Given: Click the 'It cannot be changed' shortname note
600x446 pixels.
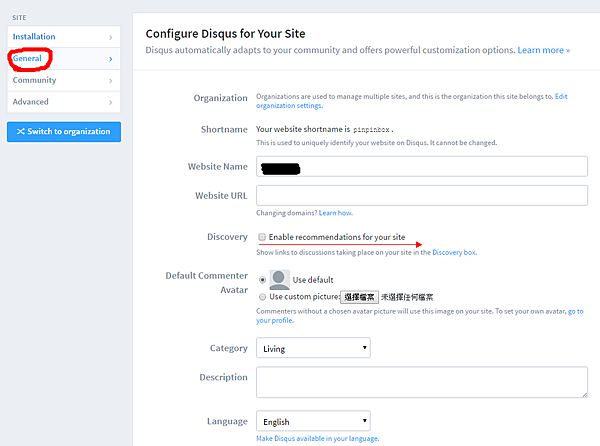Looking at the screenshot, I should (x=463, y=143).
